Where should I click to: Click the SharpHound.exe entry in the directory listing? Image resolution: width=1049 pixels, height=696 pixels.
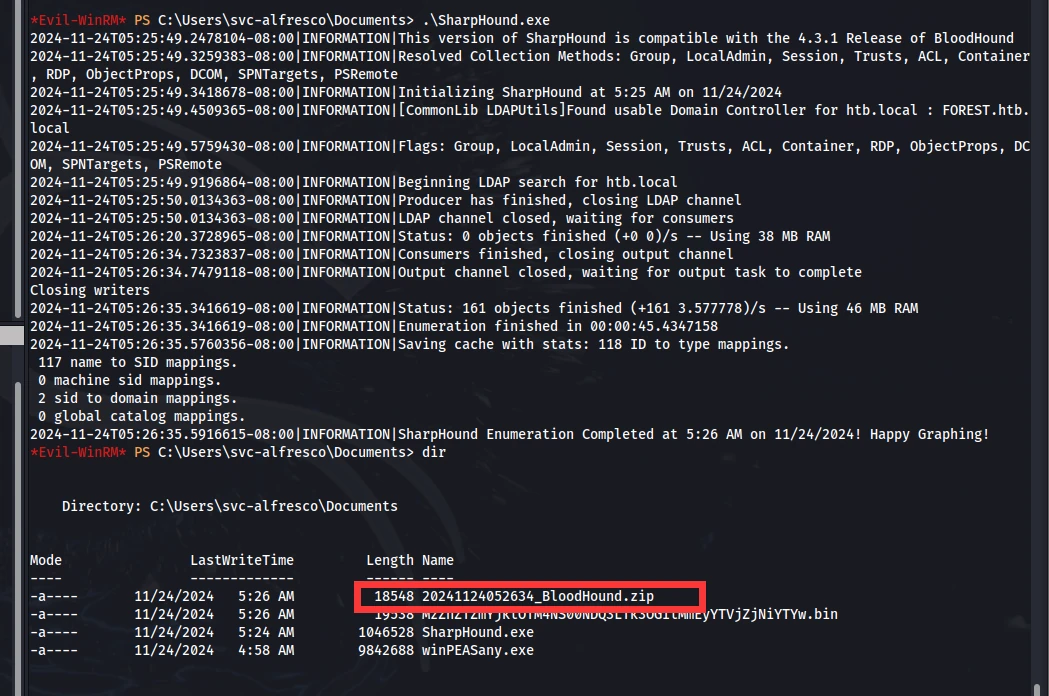[x=478, y=632]
